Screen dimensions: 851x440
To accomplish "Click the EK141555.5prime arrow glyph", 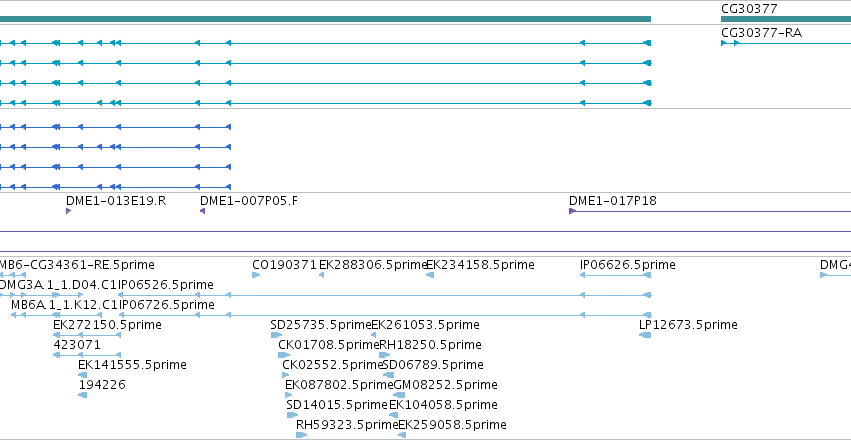I will (82, 375).
